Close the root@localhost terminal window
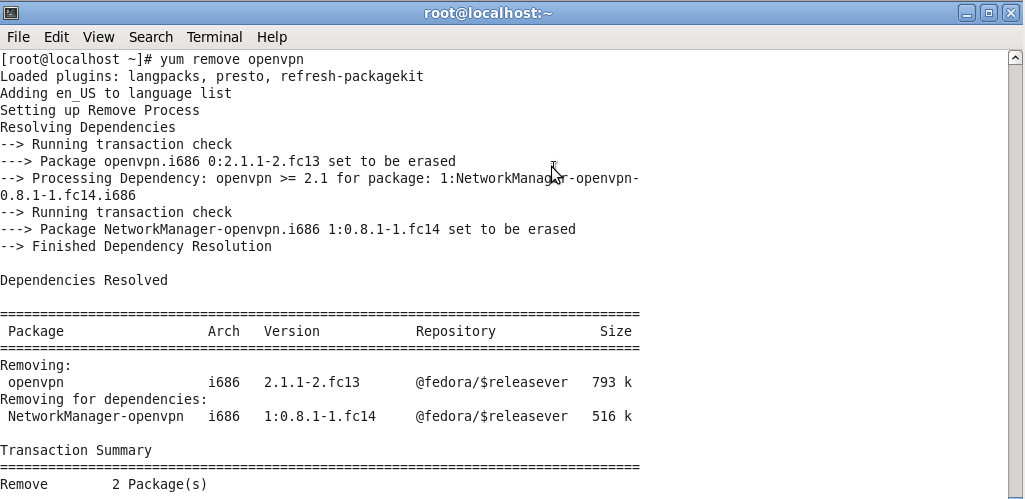The width and height of the screenshot is (1025, 499). (1010, 13)
